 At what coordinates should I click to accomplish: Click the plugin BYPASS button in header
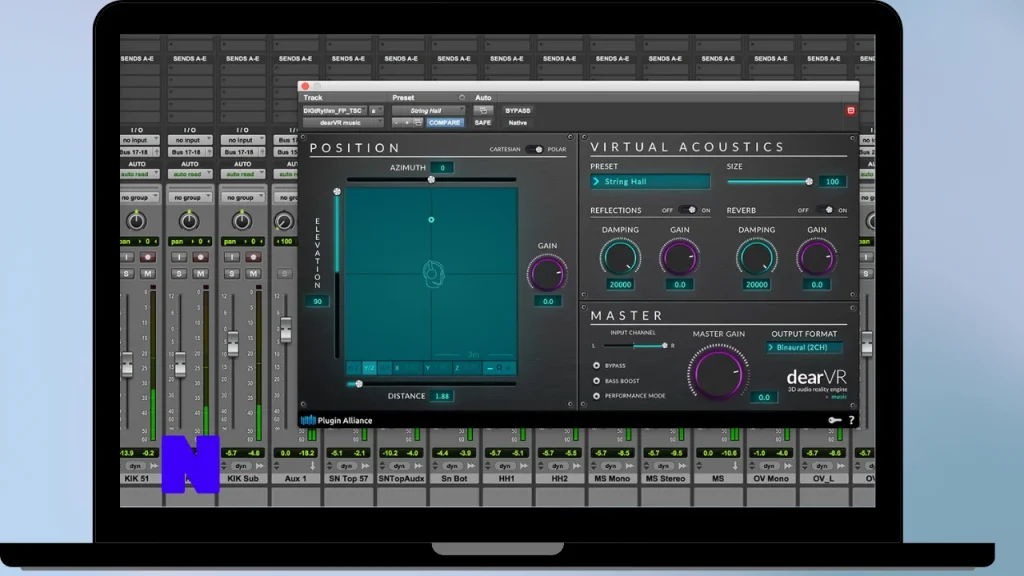518,111
